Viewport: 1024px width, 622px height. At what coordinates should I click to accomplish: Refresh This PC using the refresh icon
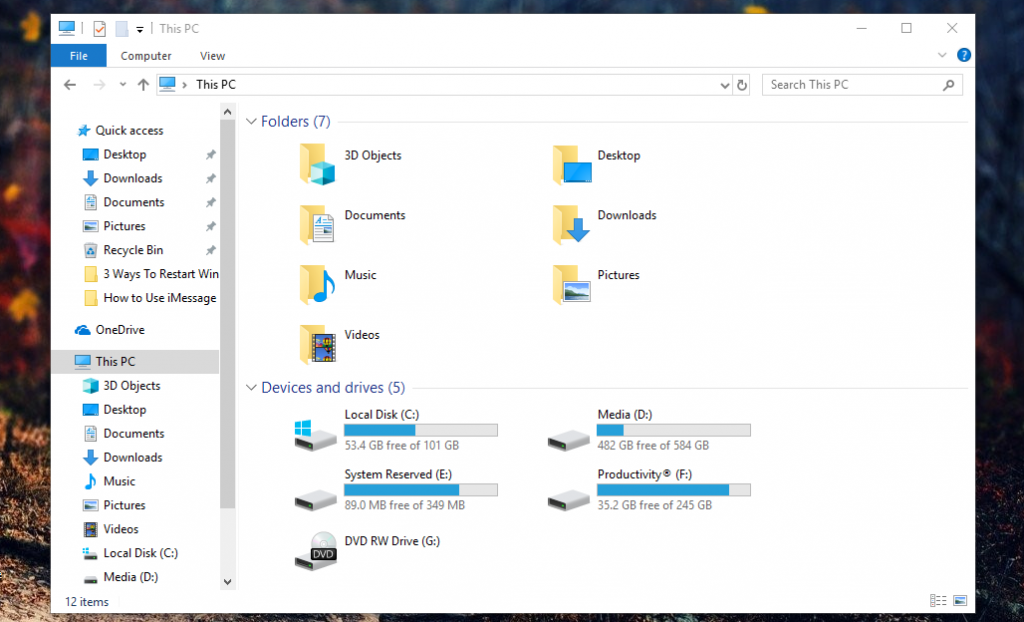[x=741, y=85]
